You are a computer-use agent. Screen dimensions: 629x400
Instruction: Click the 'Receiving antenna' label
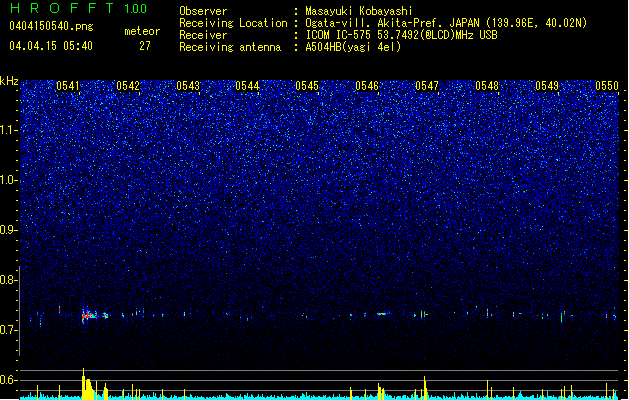230,47
